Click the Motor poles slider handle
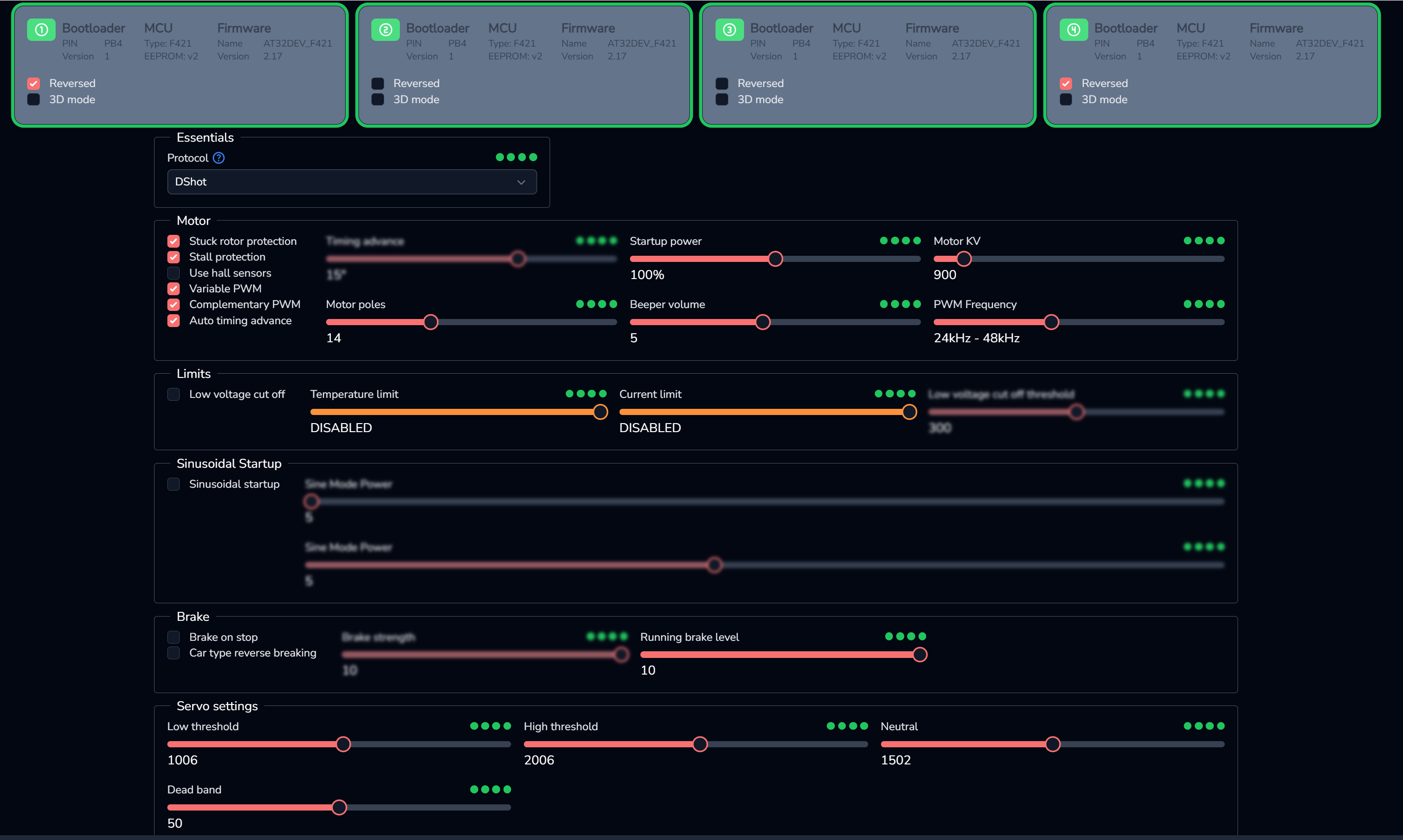The width and height of the screenshot is (1403, 840). pyautogui.click(x=431, y=322)
